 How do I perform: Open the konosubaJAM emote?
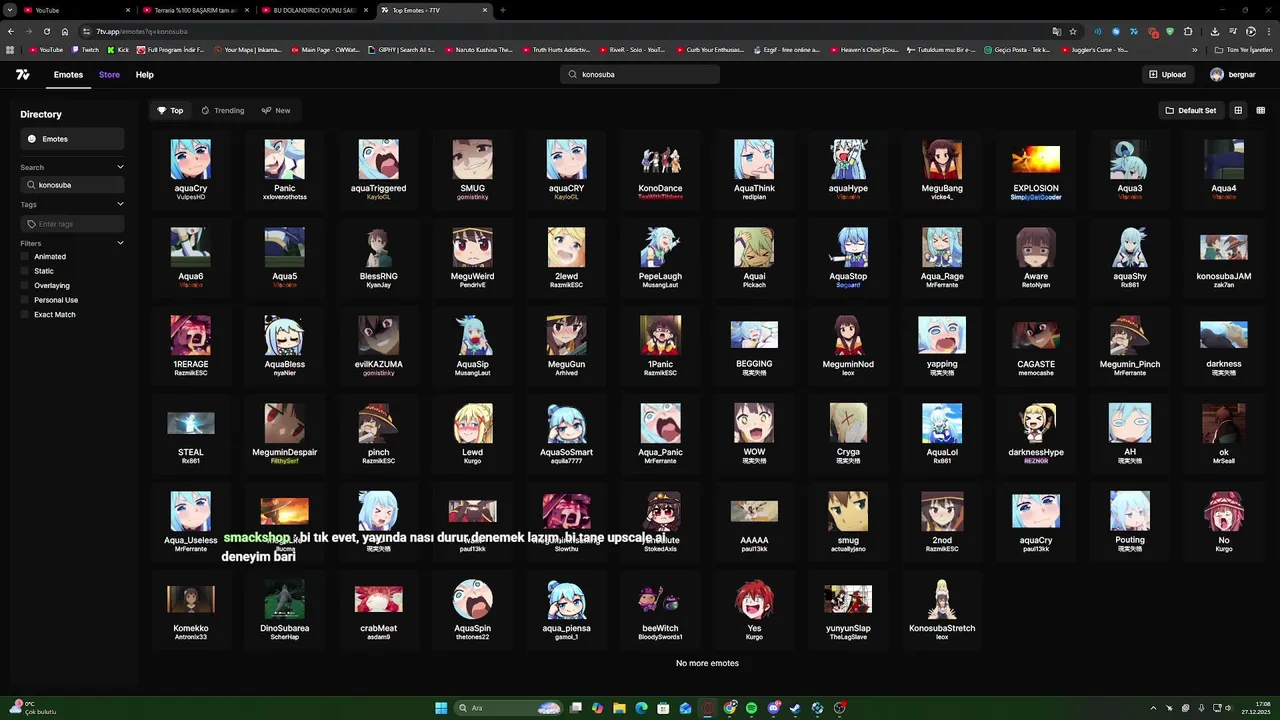pos(1224,256)
